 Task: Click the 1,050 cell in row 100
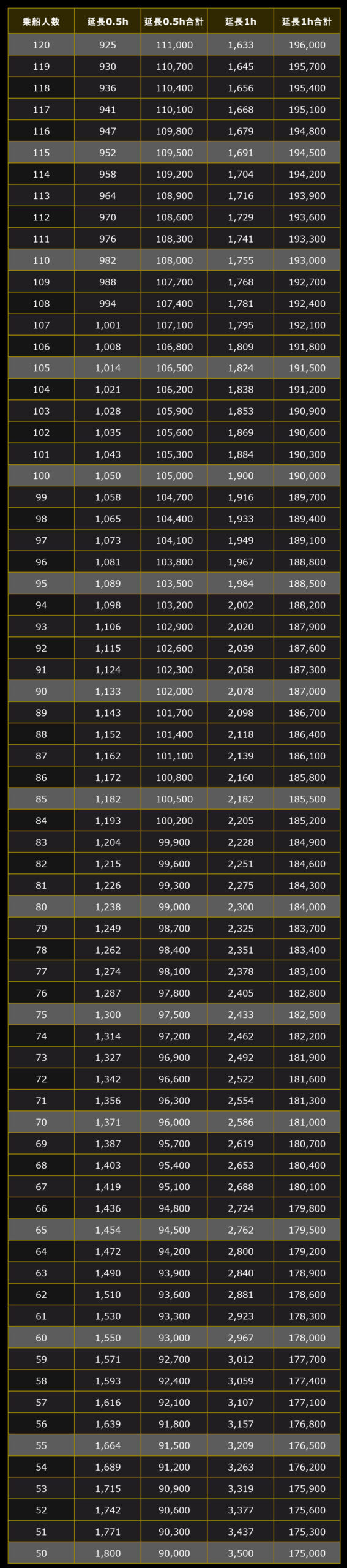[108, 476]
